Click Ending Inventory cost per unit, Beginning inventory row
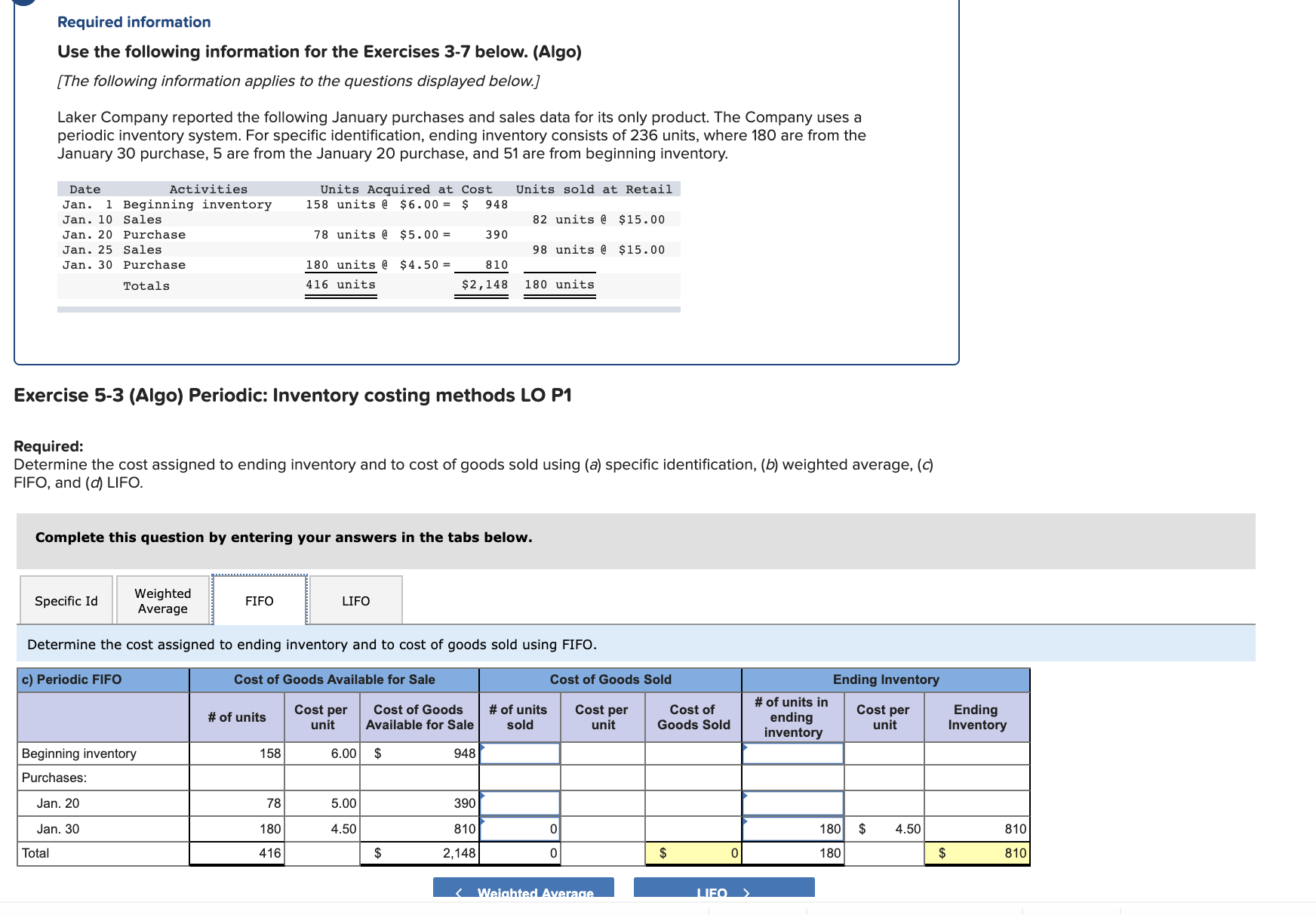Image resolution: width=1316 pixels, height=915 pixels. tap(884, 753)
